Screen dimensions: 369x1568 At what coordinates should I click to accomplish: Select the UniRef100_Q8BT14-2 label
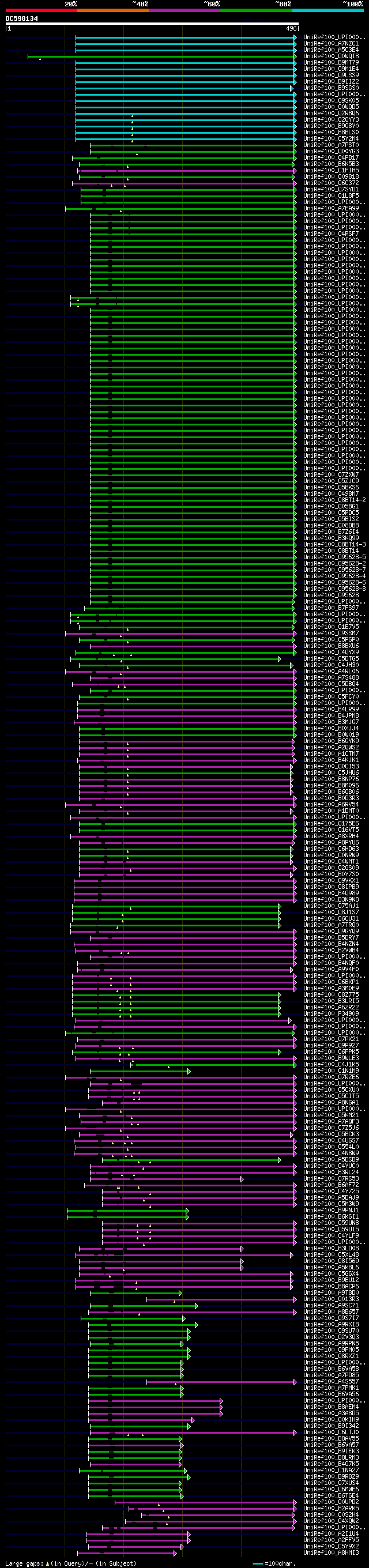tap(335, 500)
